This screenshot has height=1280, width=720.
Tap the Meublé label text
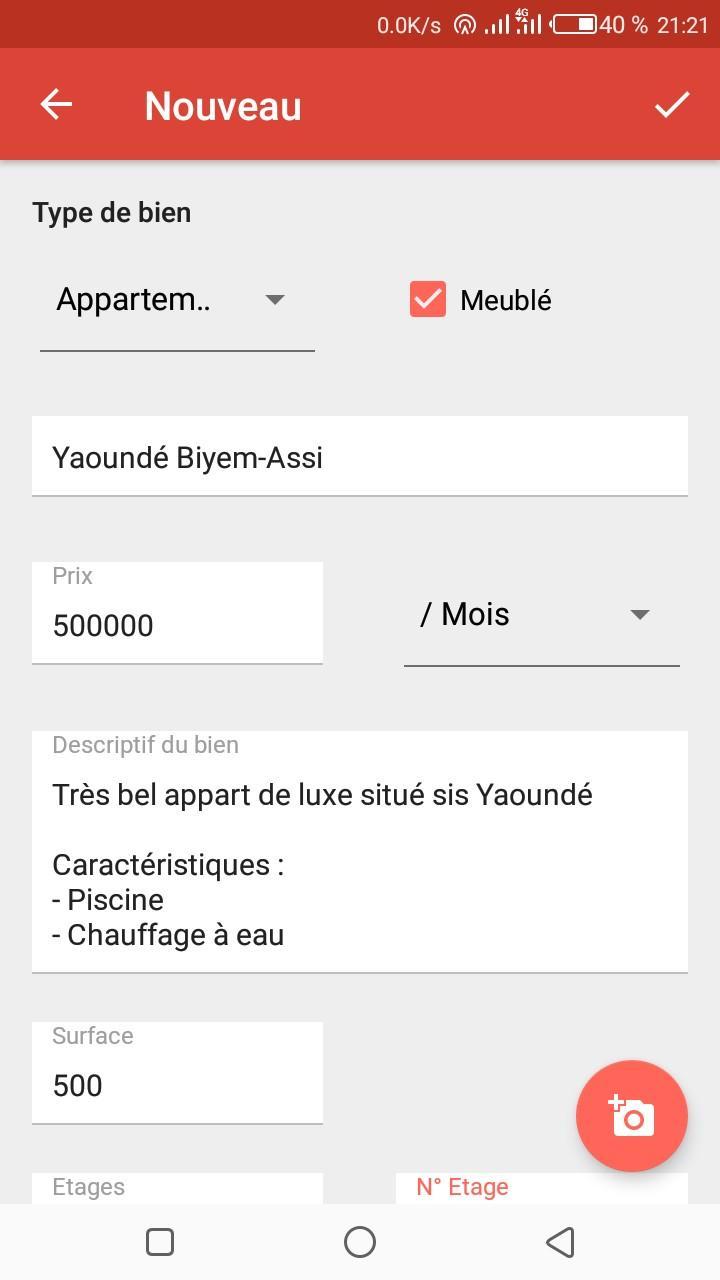click(x=506, y=300)
